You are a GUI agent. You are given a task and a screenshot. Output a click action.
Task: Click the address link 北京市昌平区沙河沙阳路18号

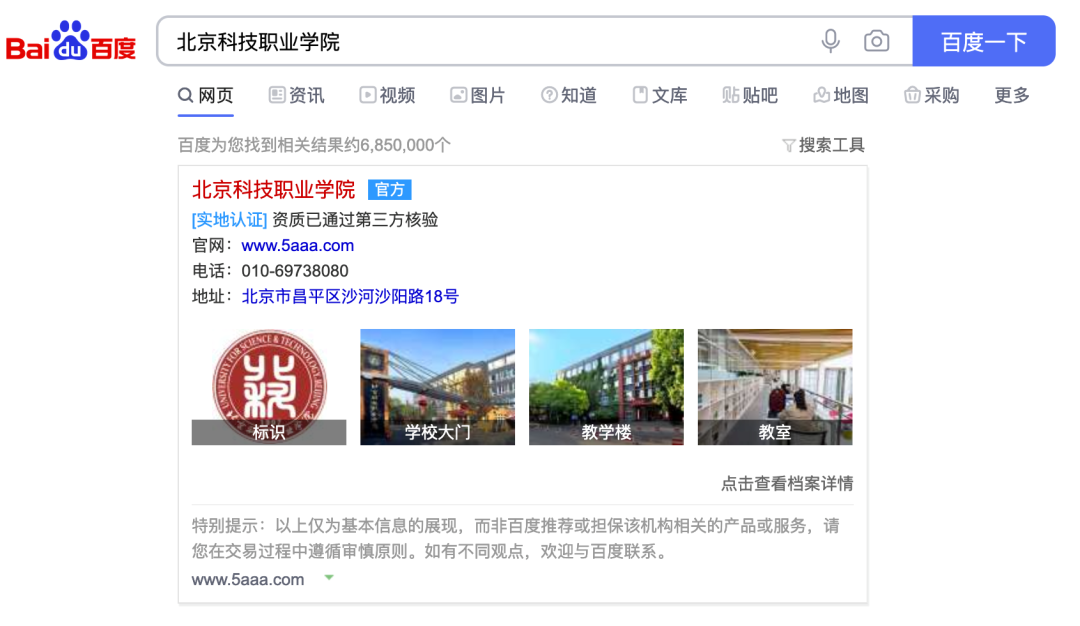pos(350,296)
